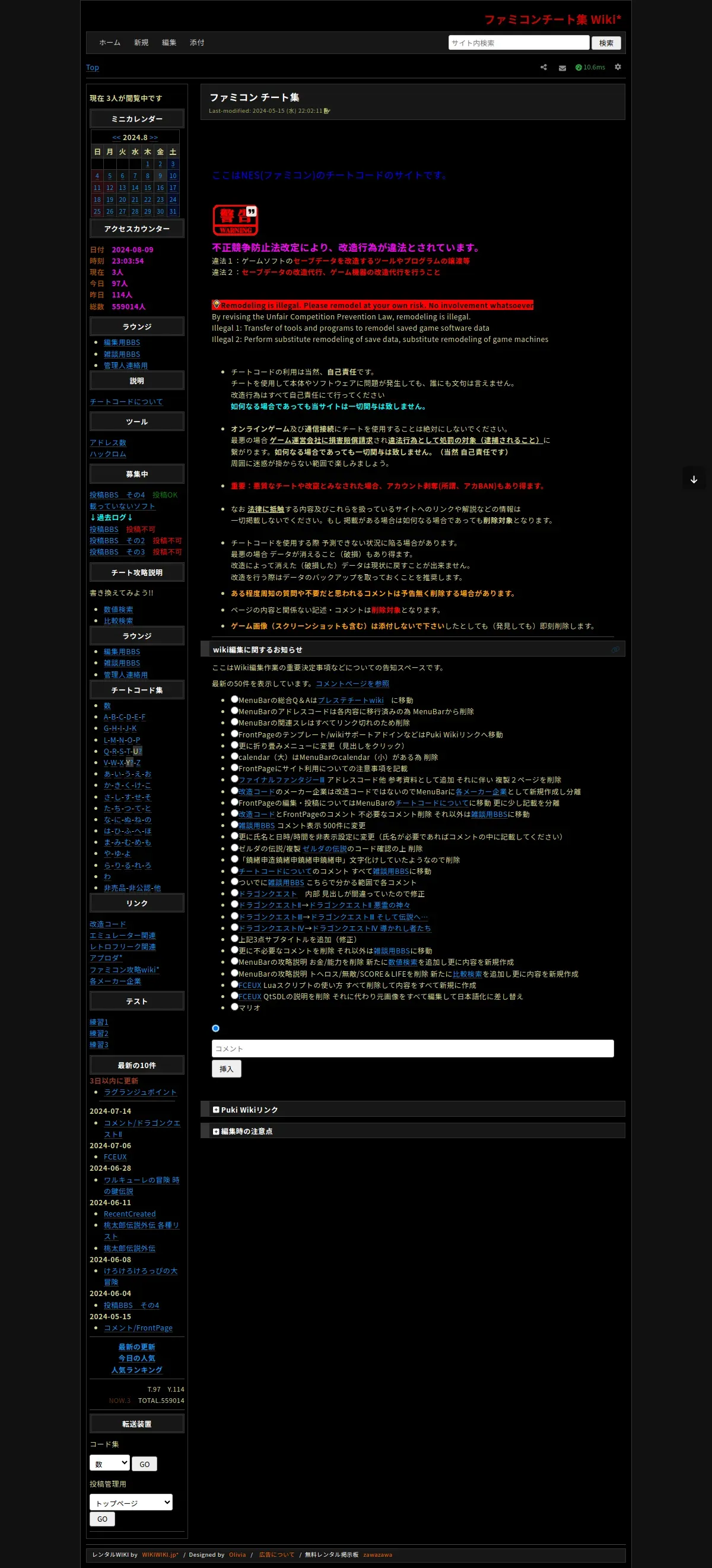Click the 検索 search button
712x1568 pixels.
[606, 43]
